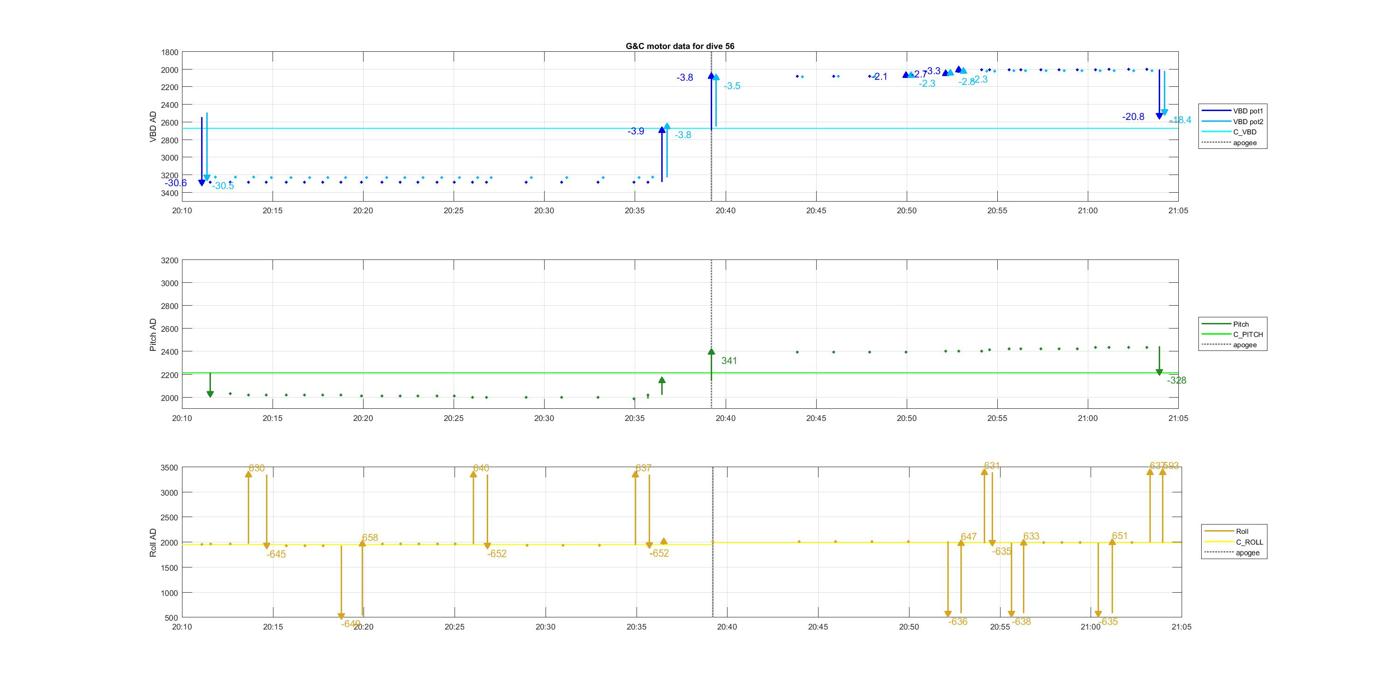Click the "-3.9" data label in VBD plot
This screenshot has height=693, width=1400.
pyautogui.click(x=636, y=131)
